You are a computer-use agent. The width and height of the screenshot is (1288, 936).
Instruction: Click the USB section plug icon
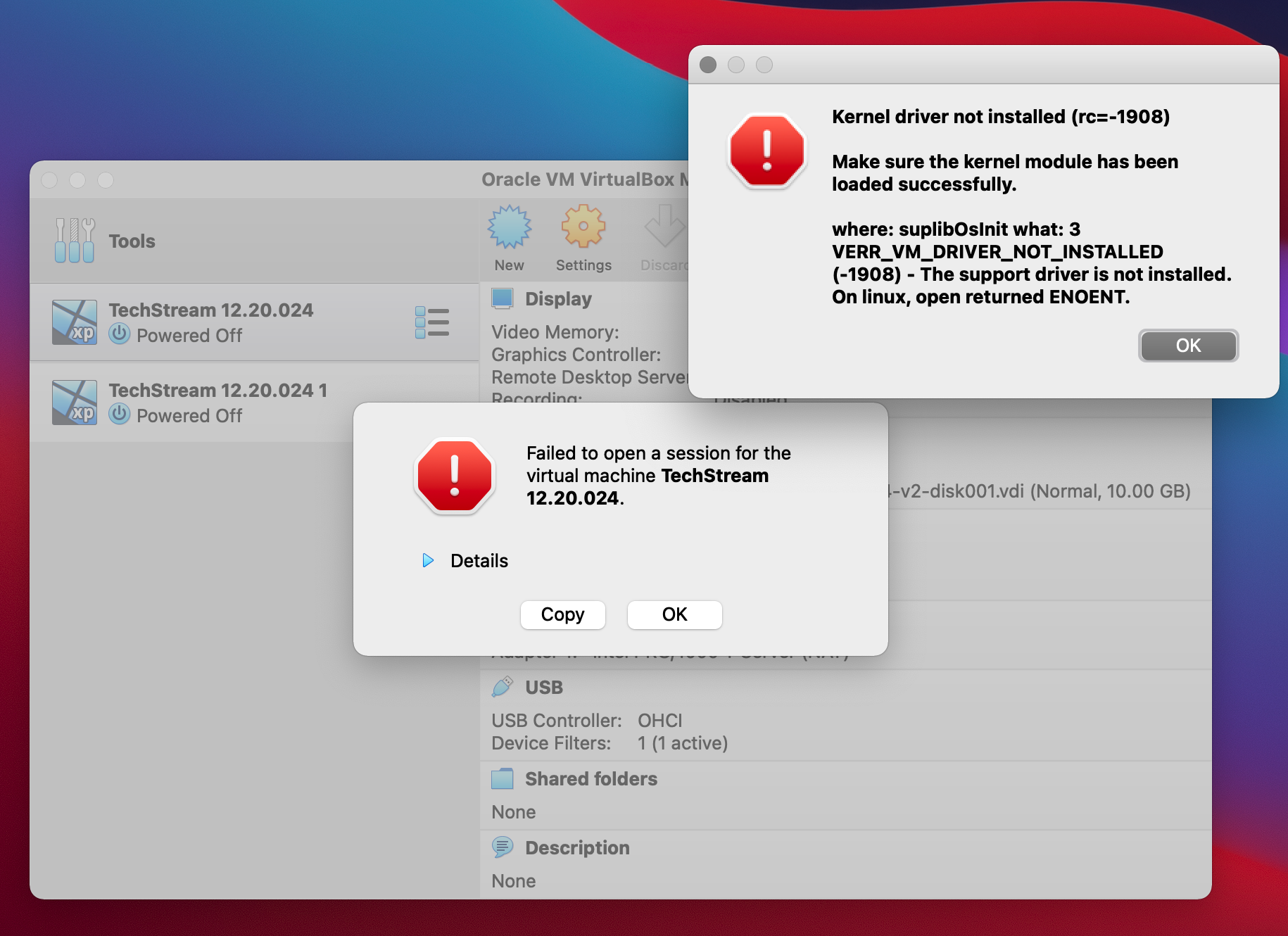click(x=503, y=687)
